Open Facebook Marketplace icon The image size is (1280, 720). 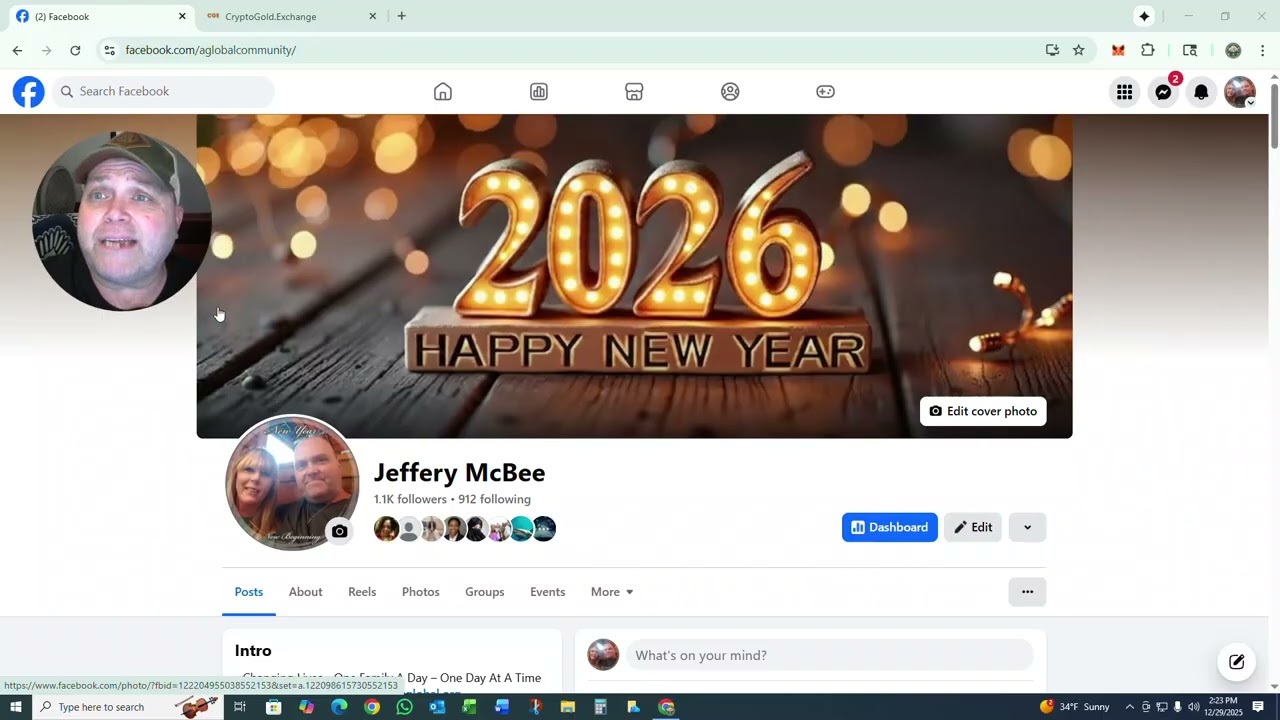point(634,92)
